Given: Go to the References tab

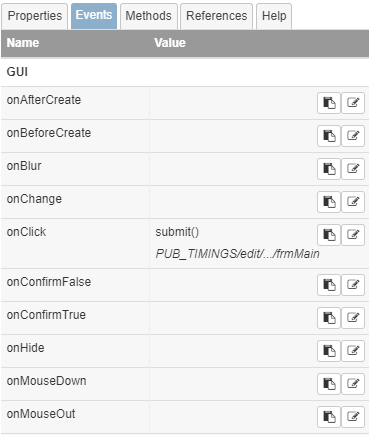Looking at the screenshot, I should point(217,16).
